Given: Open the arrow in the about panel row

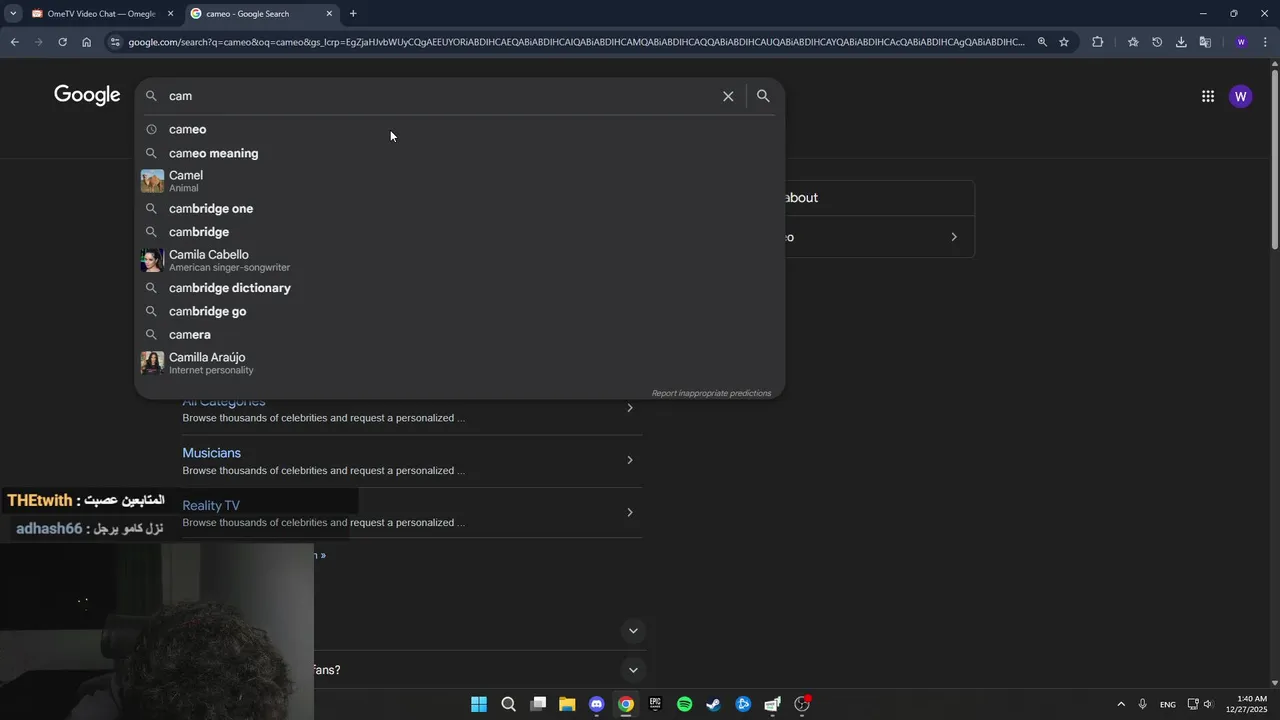Looking at the screenshot, I should (x=954, y=237).
